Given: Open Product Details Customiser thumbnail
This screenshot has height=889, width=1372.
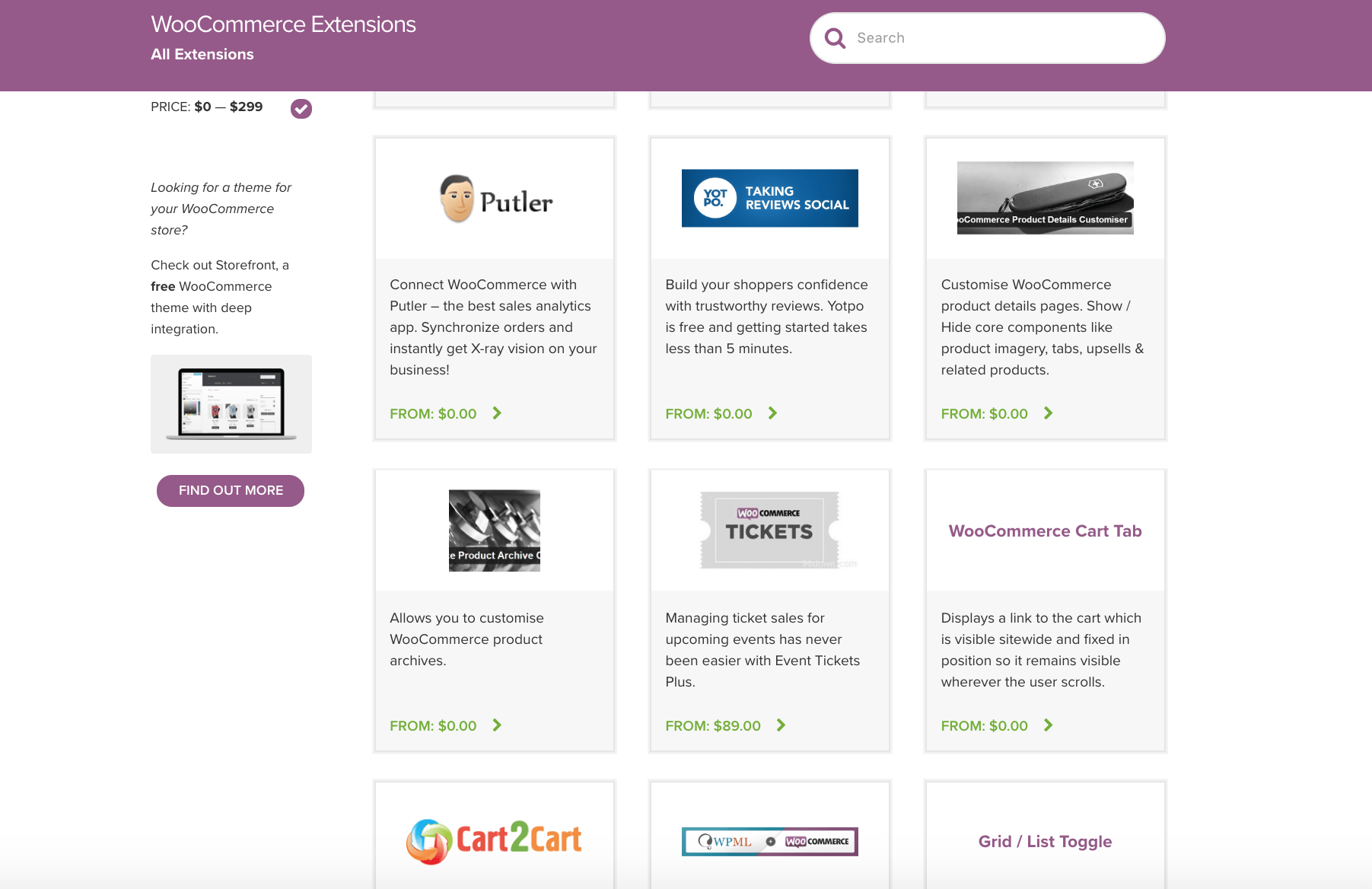Looking at the screenshot, I should [1046, 198].
